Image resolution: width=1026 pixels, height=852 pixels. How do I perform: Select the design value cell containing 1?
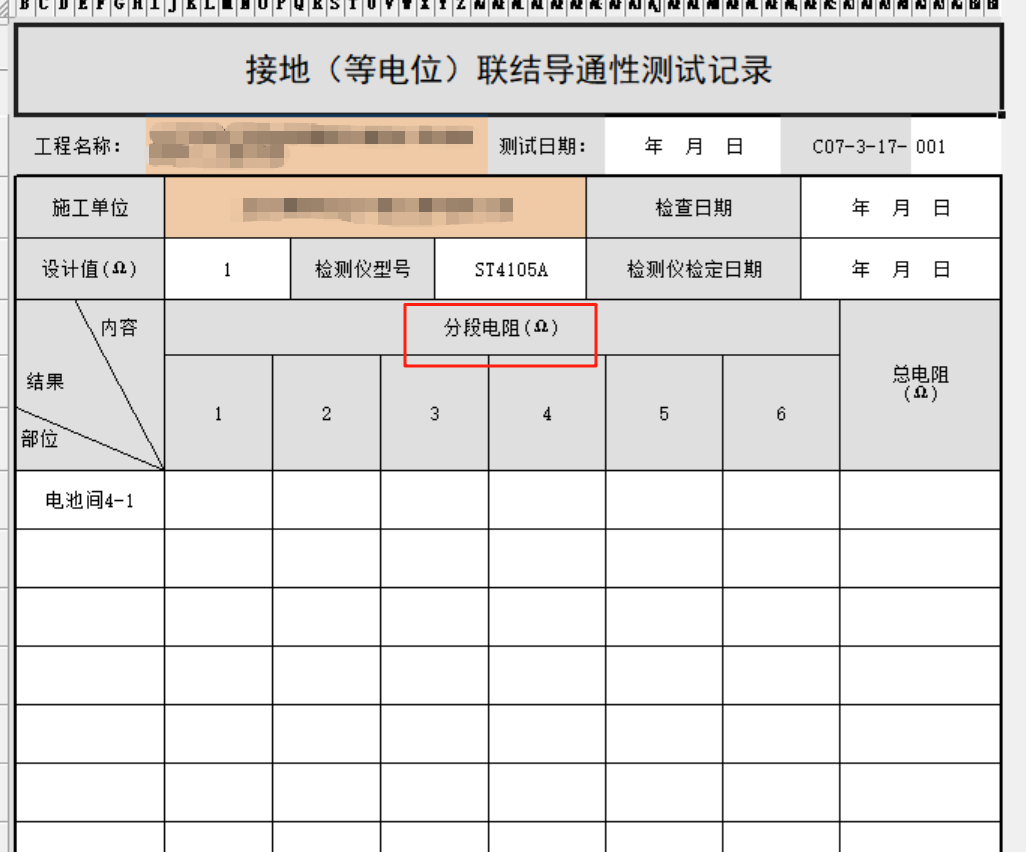coord(227,269)
